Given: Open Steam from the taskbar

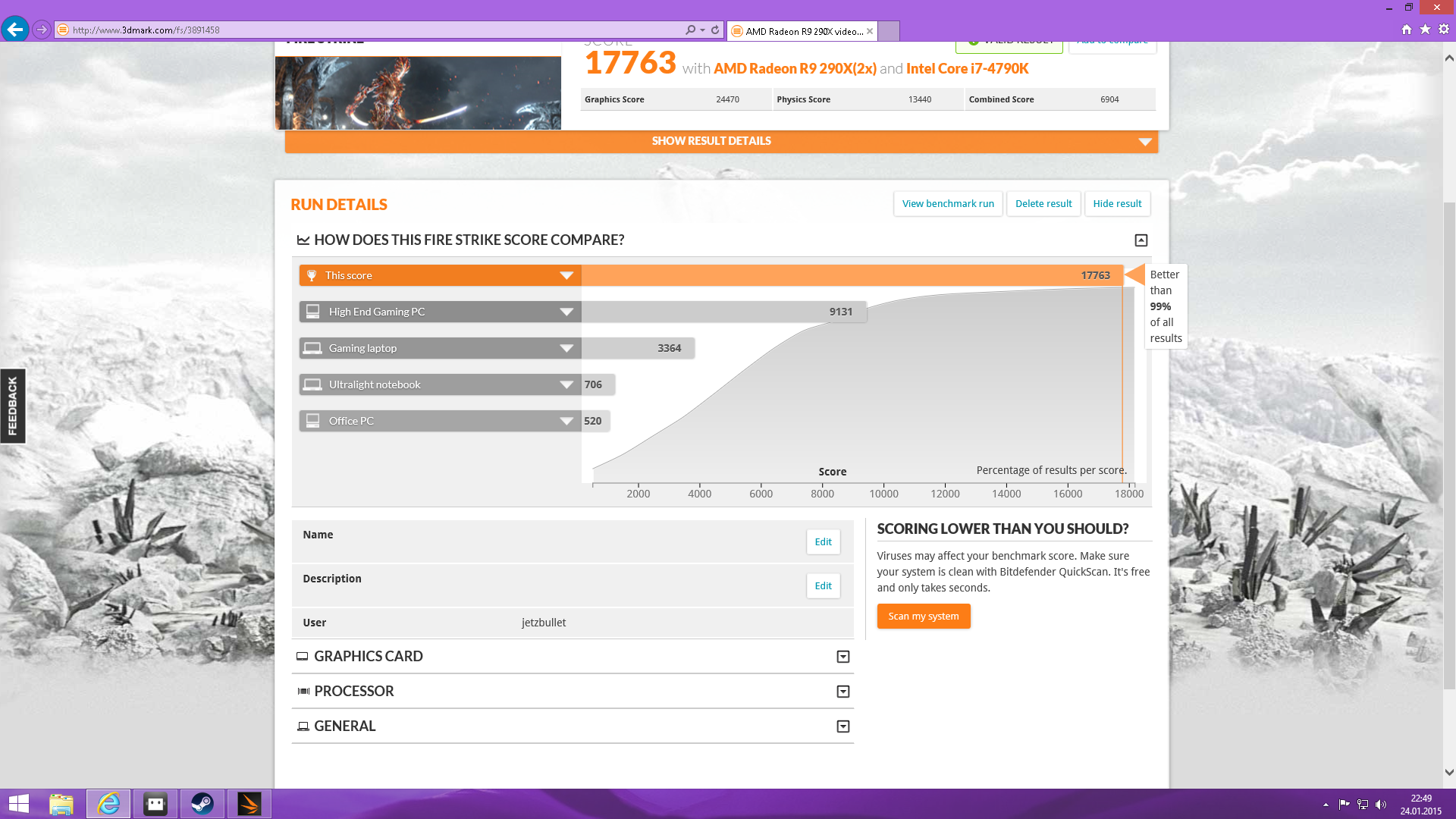Looking at the screenshot, I should pyautogui.click(x=202, y=804).
